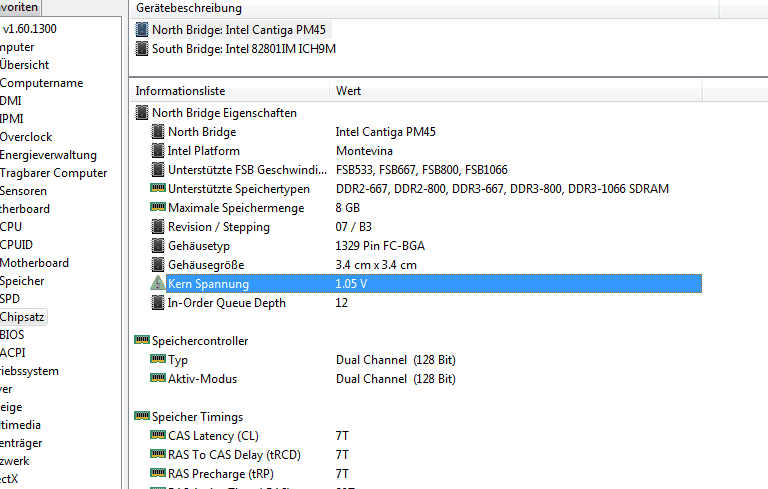This screenshot has height=489, width=768.
Task: Select the In-Order Queue Depth row
Action: click(x=227, y=303)
